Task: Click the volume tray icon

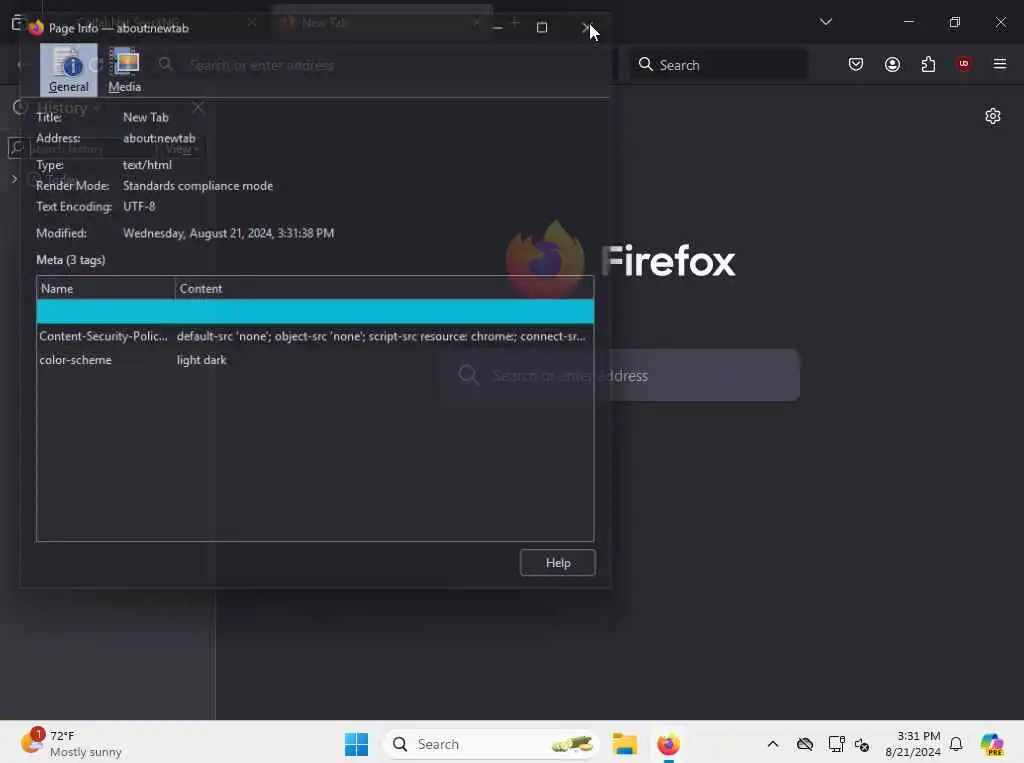Action: [x=862, y=745]
